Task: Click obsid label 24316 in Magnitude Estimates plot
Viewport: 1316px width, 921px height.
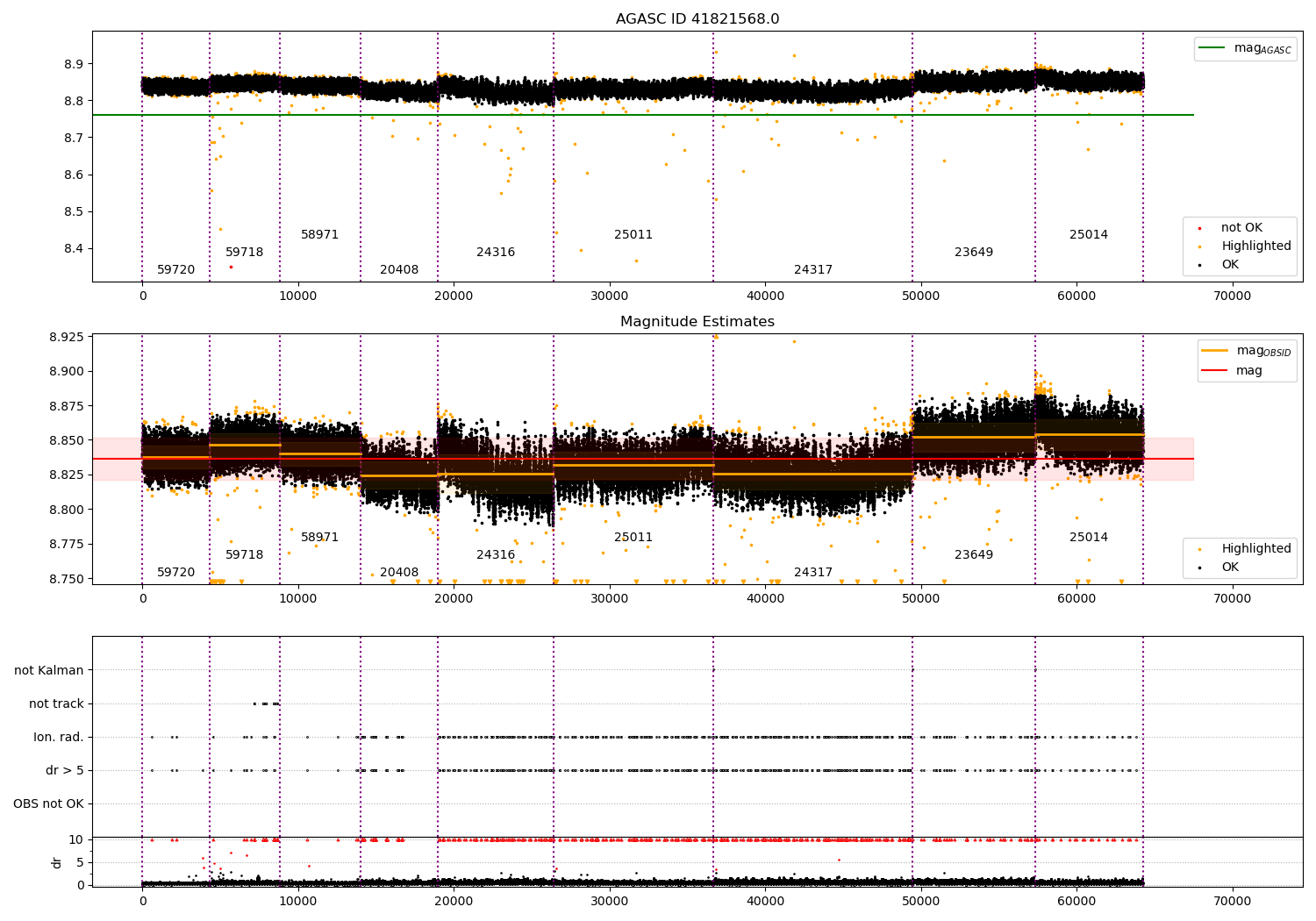Action: 496,554
